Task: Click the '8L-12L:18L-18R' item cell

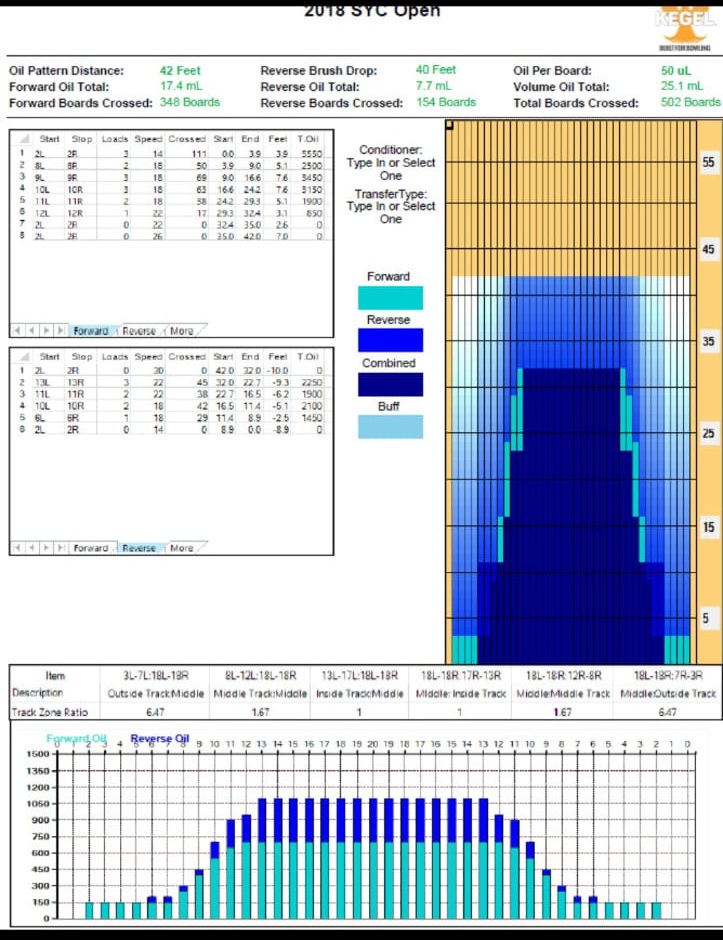Action: 261,676
